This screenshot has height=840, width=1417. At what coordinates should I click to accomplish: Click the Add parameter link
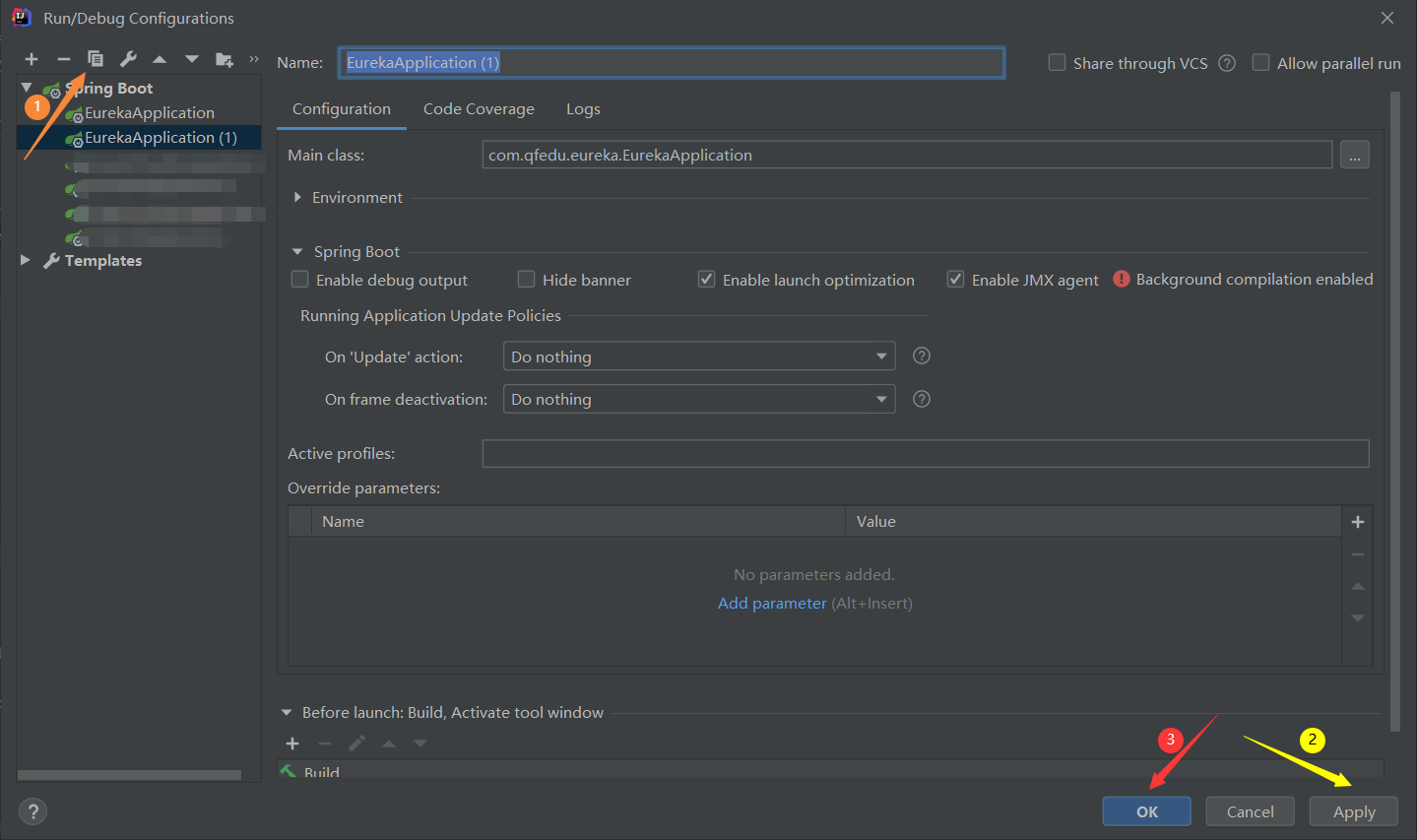[x=772, y=603]
